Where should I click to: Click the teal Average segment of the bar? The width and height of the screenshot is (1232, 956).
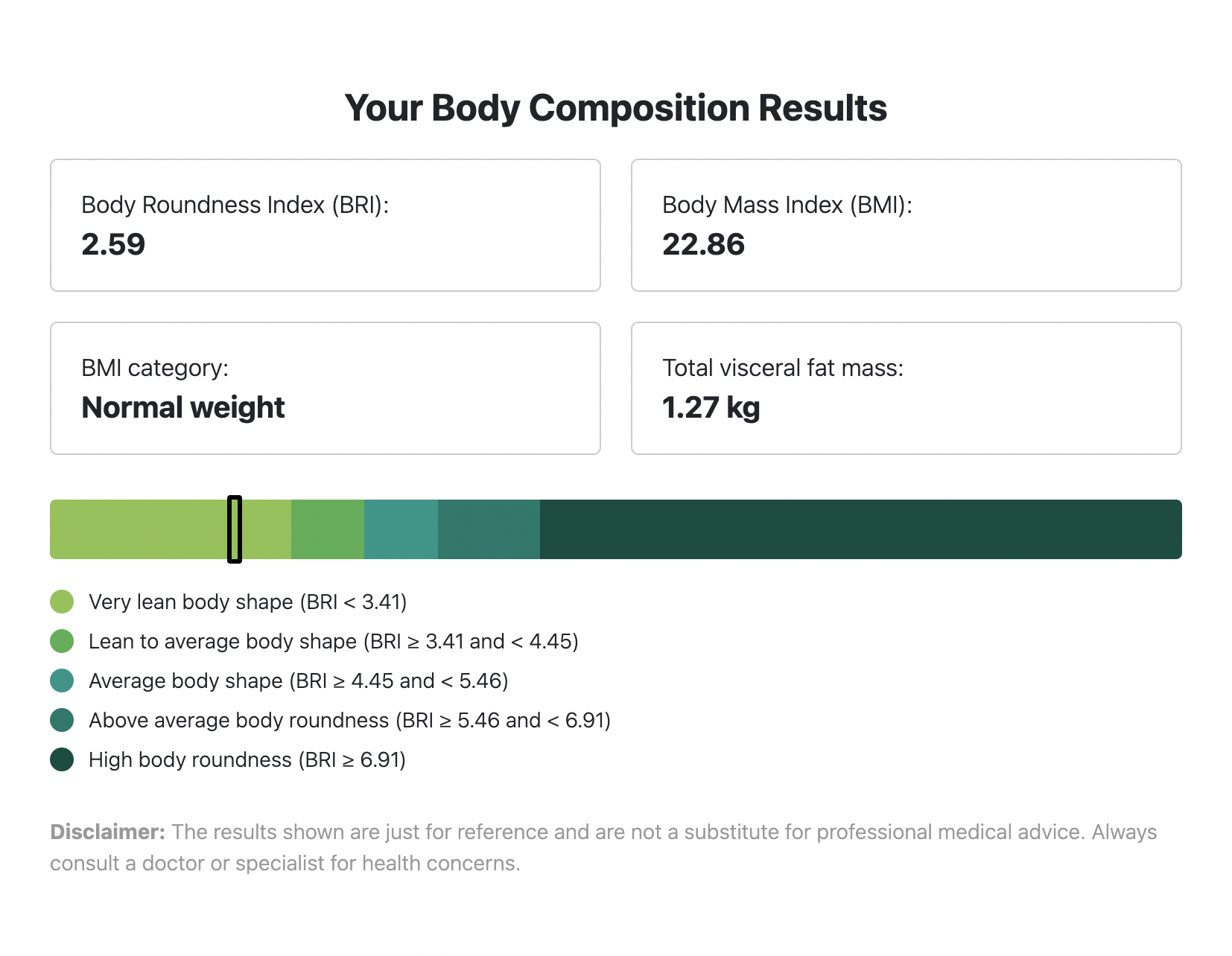401,529
